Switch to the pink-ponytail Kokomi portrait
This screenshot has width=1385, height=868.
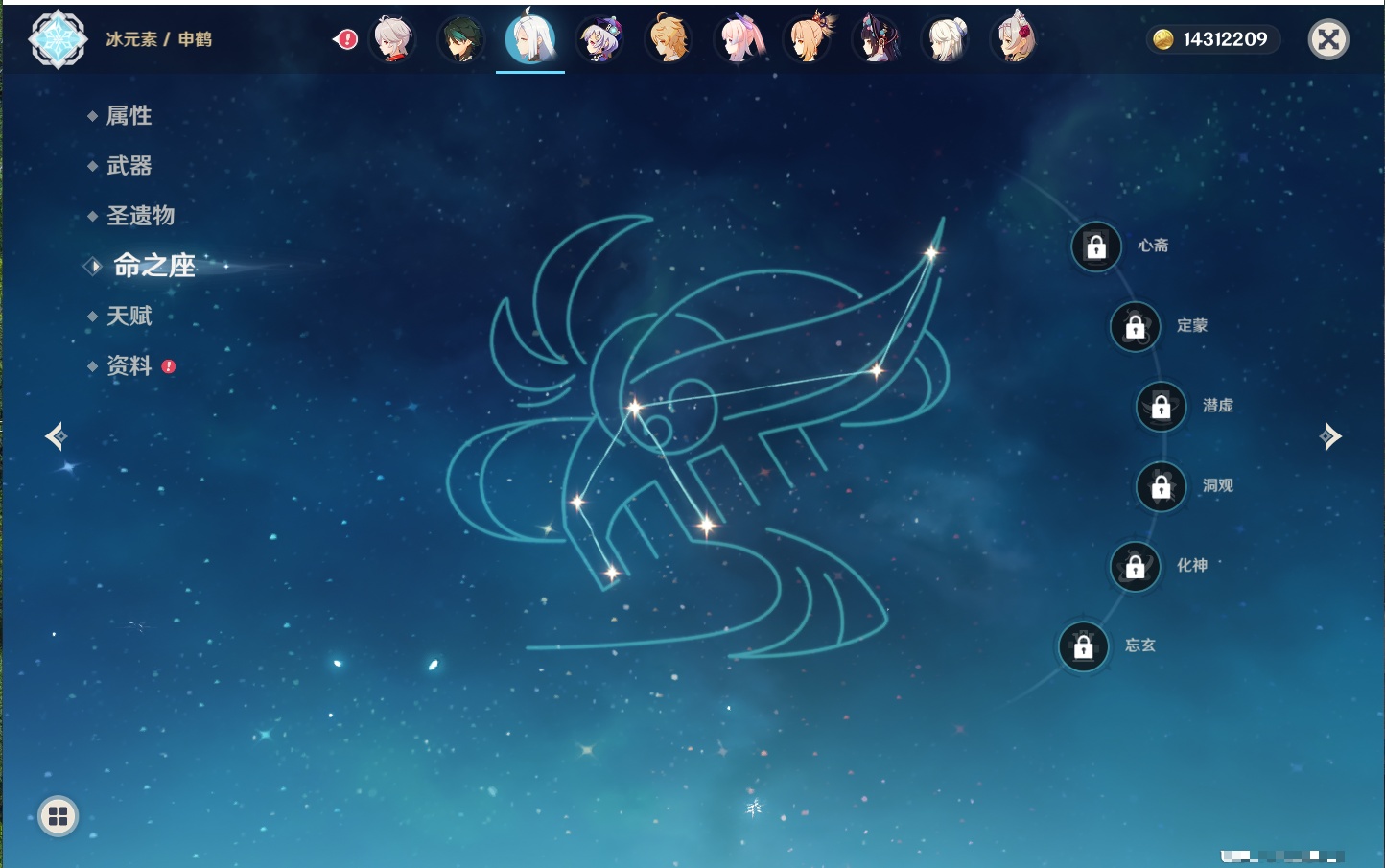tap(739, 39)
